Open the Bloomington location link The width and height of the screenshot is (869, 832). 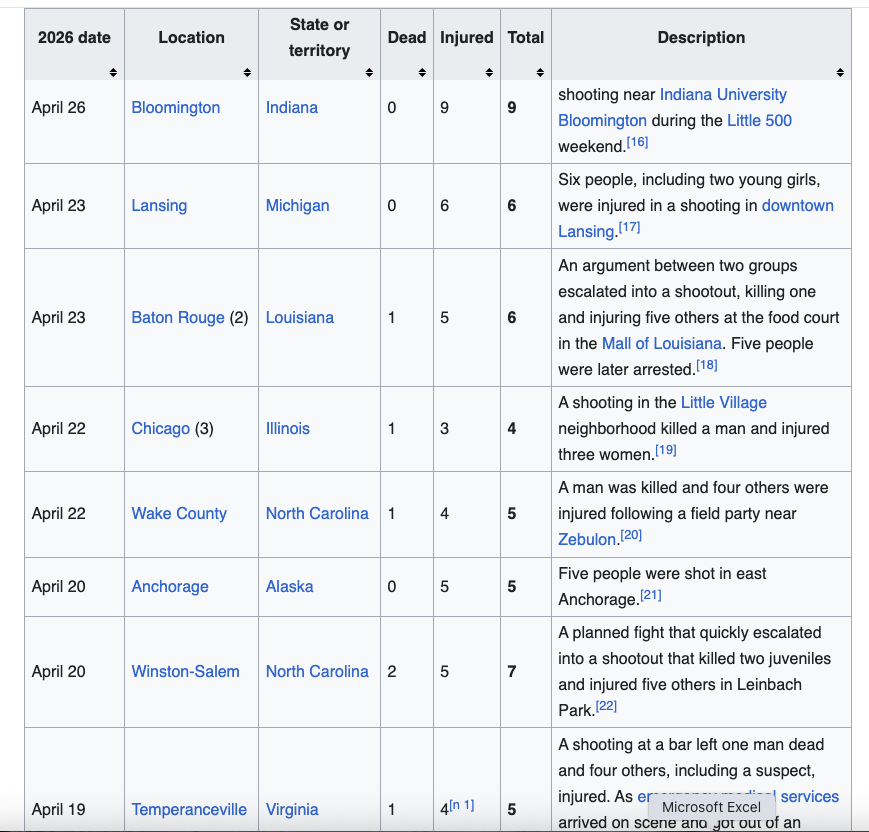click(x=176, y=108)
